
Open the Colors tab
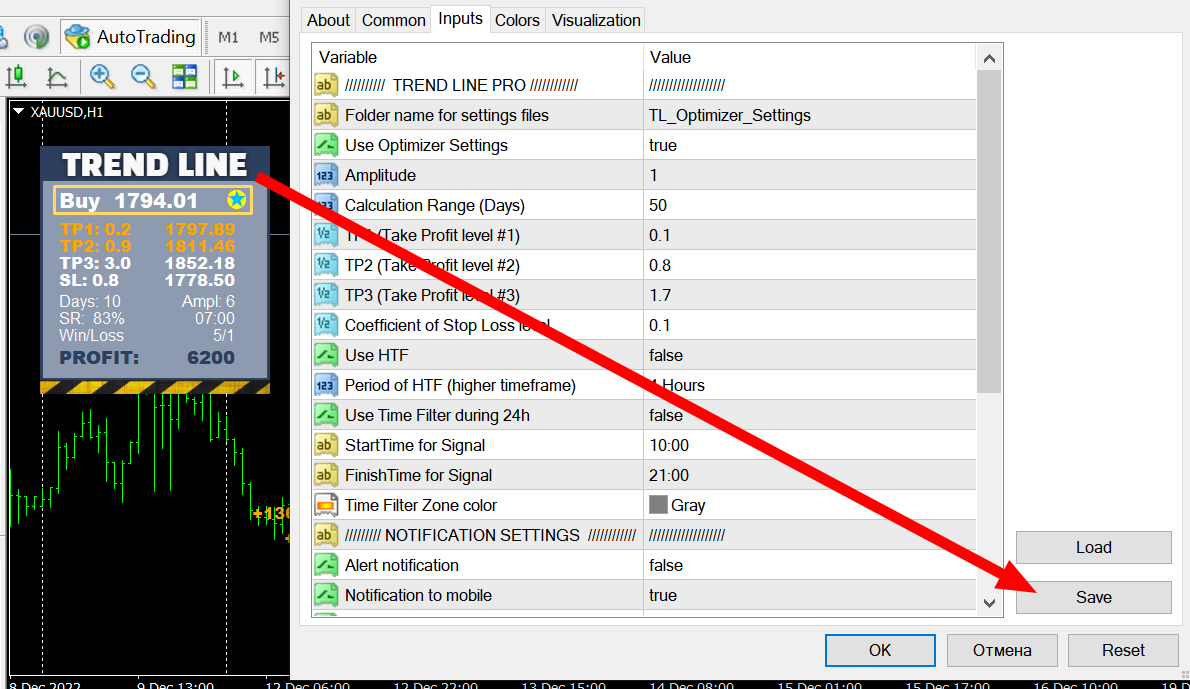click(x=517, y=20)
